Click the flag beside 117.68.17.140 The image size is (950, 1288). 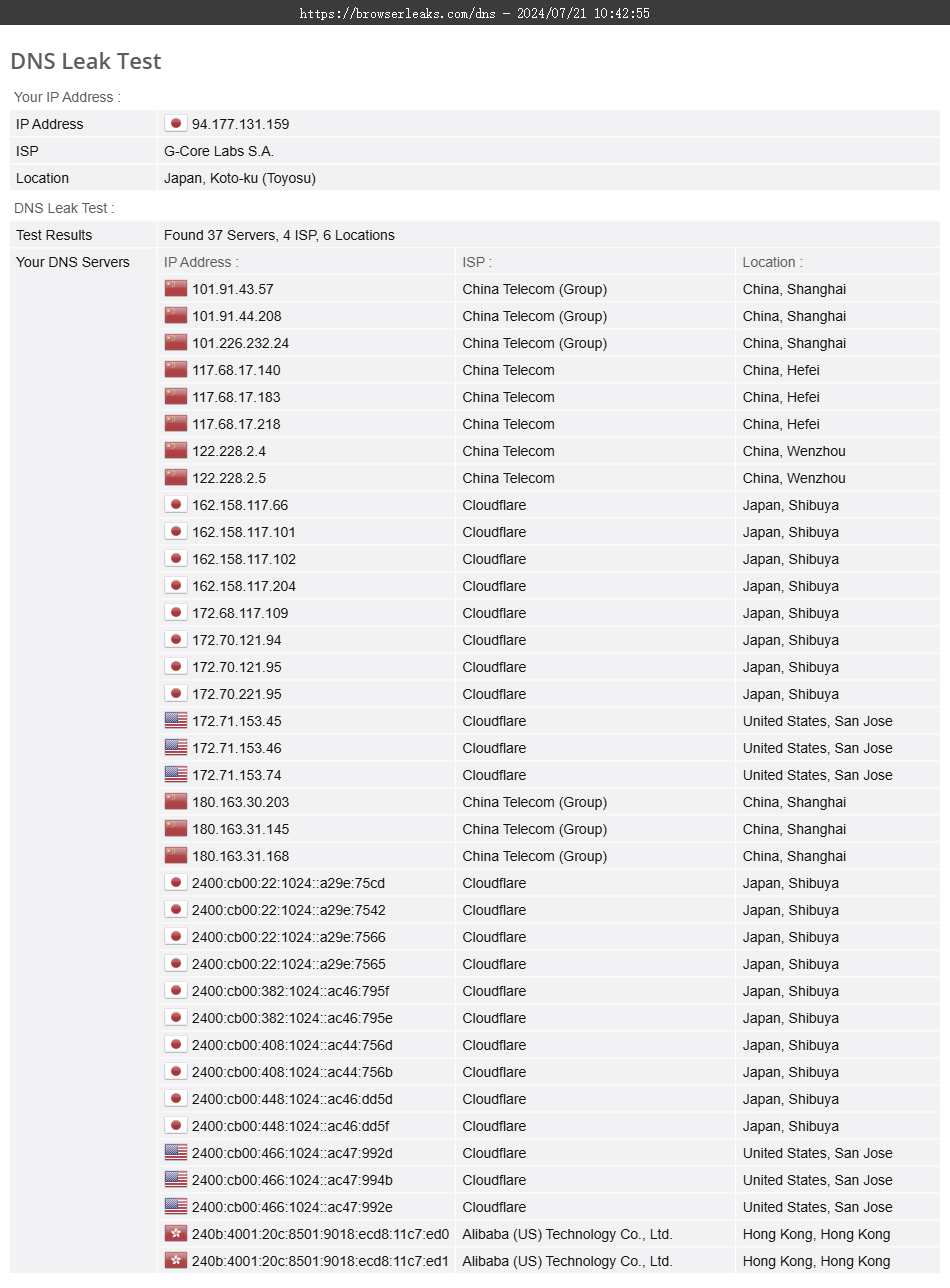pyautogui.click(x=176, y=370)
